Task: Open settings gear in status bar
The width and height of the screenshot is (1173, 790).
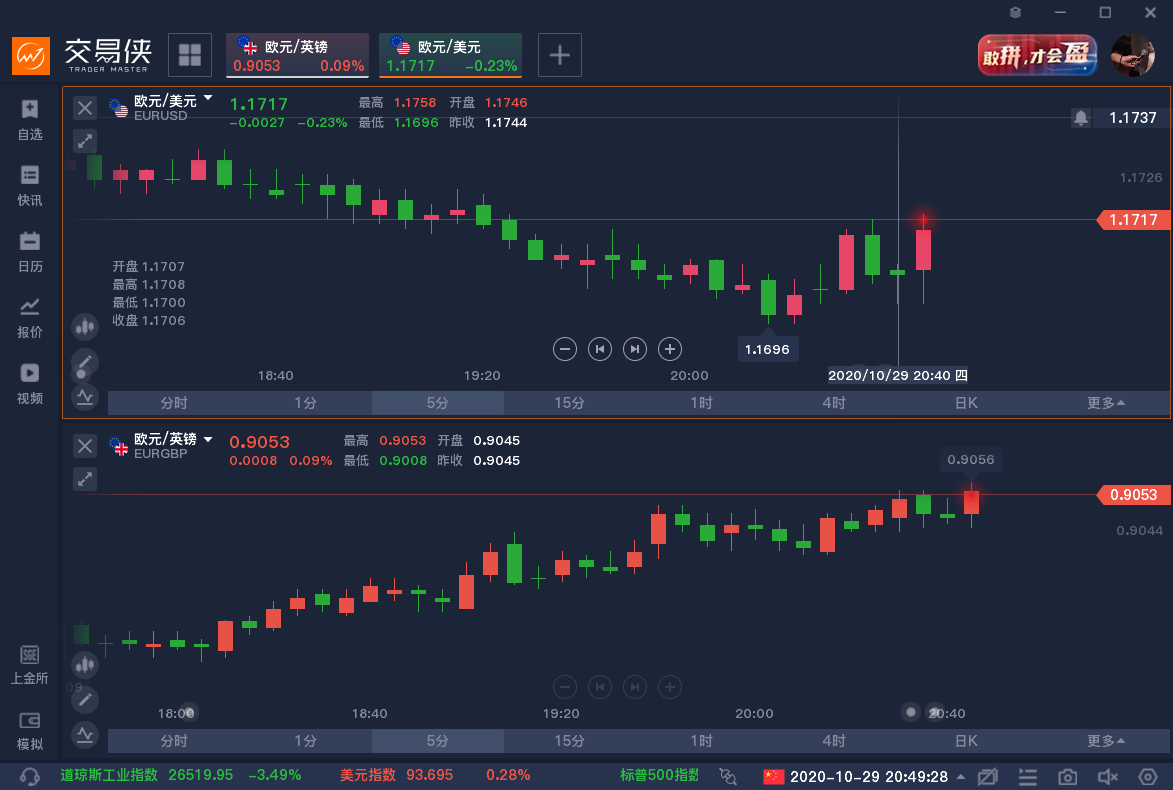Action: [x=1148, y=777]
